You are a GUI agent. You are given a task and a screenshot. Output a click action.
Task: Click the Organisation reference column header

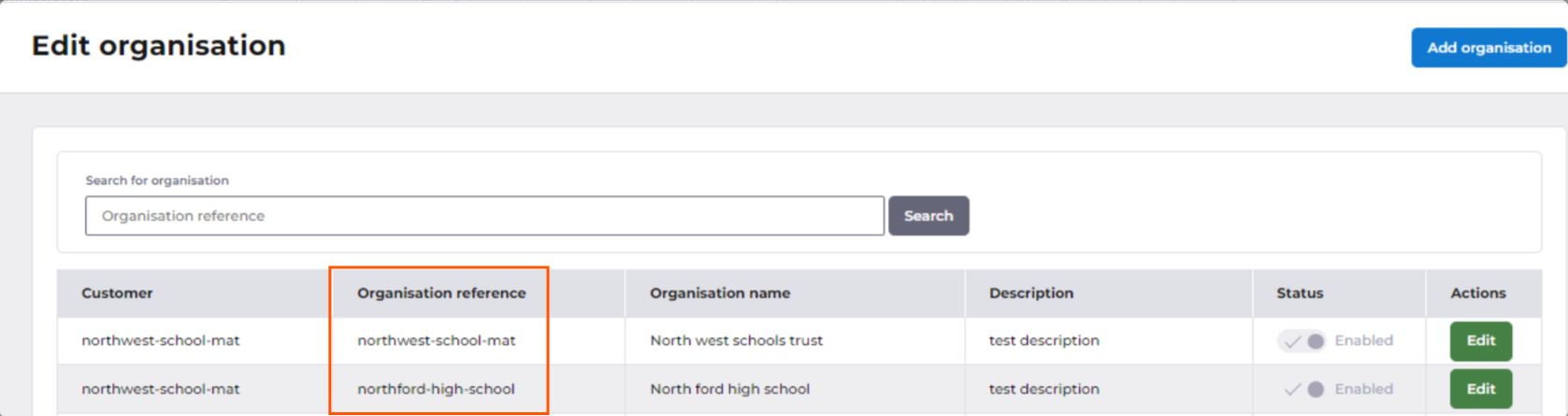441,294
